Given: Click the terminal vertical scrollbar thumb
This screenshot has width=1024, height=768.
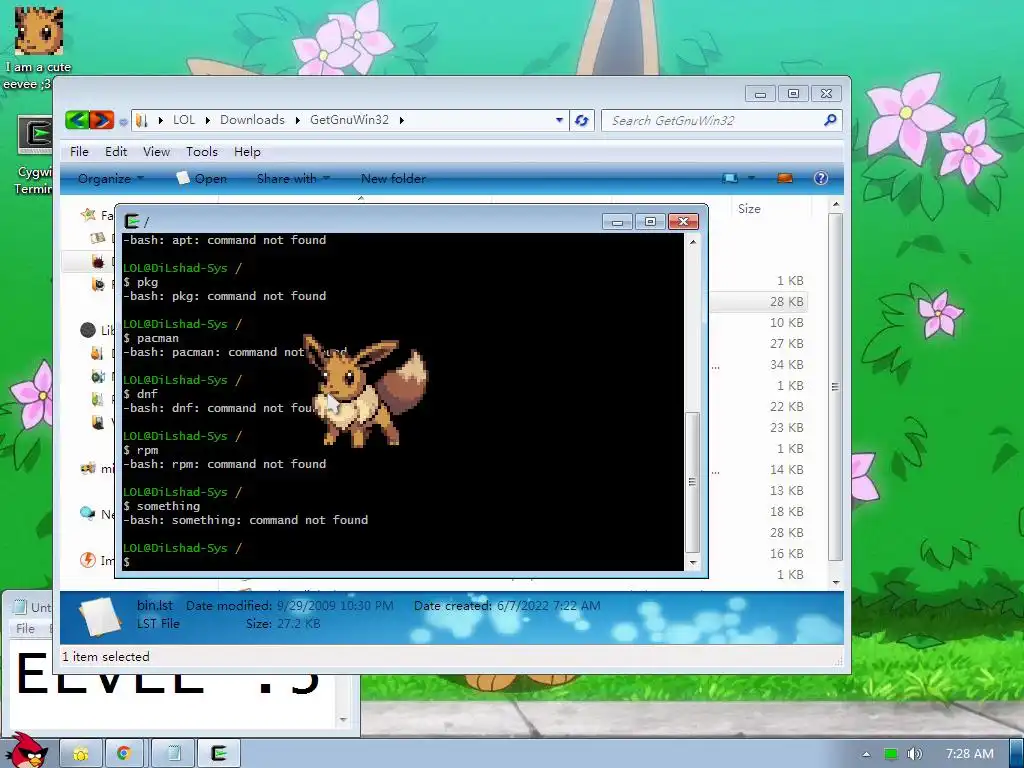Looking at the screenshot, I should (x=693, y=482).
